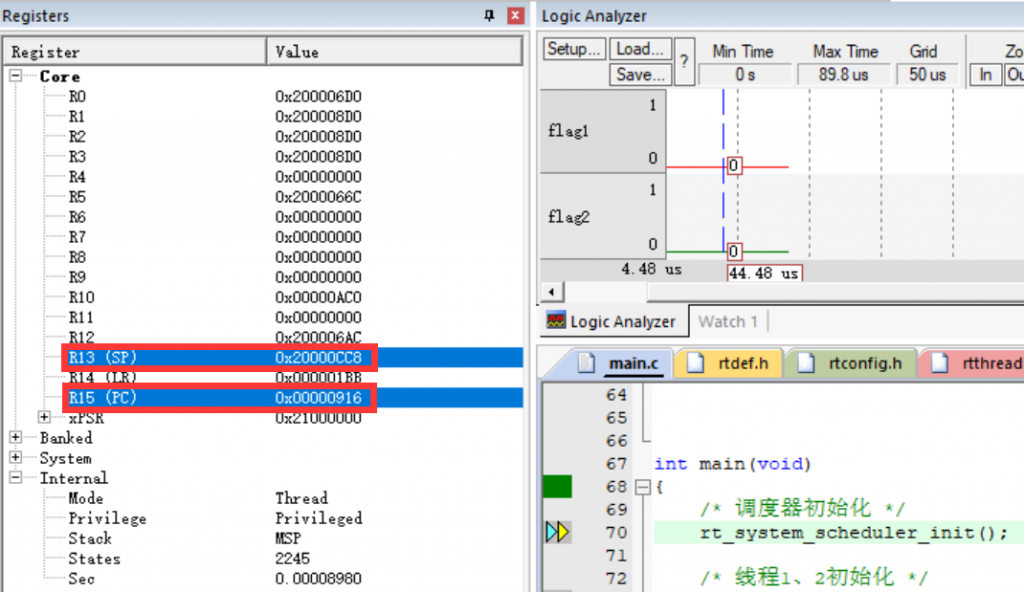The height and width of the screenshot is (592, 1024).
Task: Select the R11 register row
Action: tap(264, 318)
